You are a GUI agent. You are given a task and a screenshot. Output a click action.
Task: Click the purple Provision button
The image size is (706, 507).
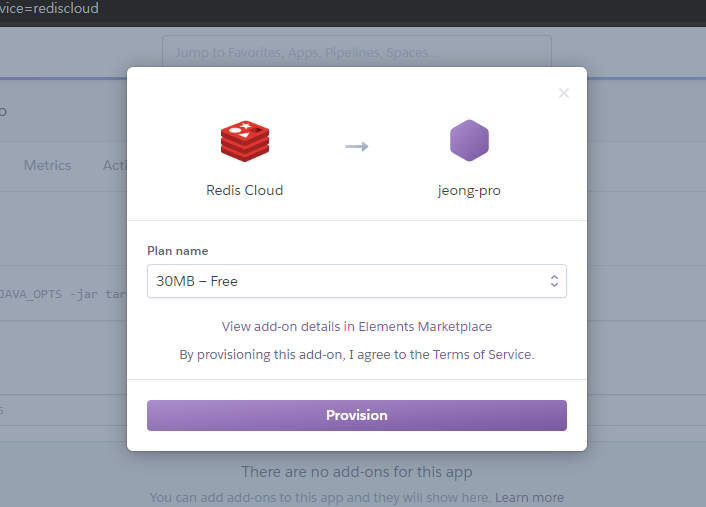coord(357,415)
